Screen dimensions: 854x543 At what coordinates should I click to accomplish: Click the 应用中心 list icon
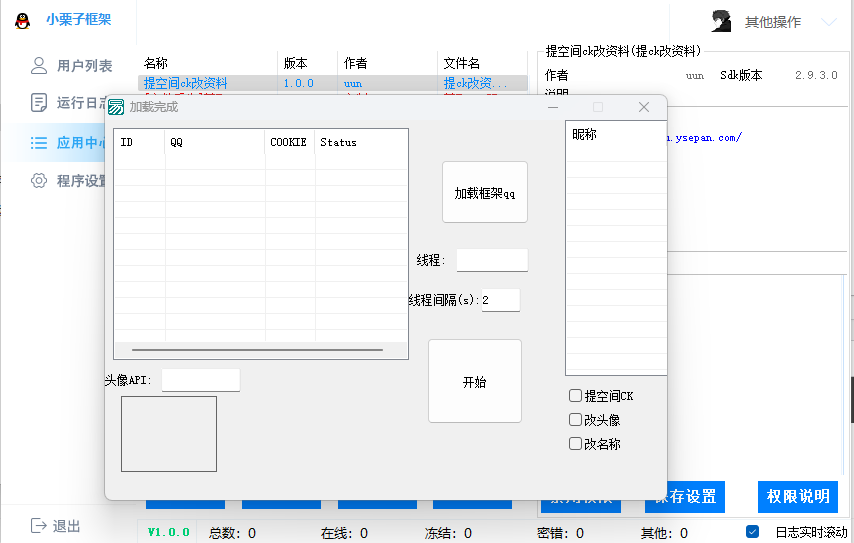click(39, 143)
